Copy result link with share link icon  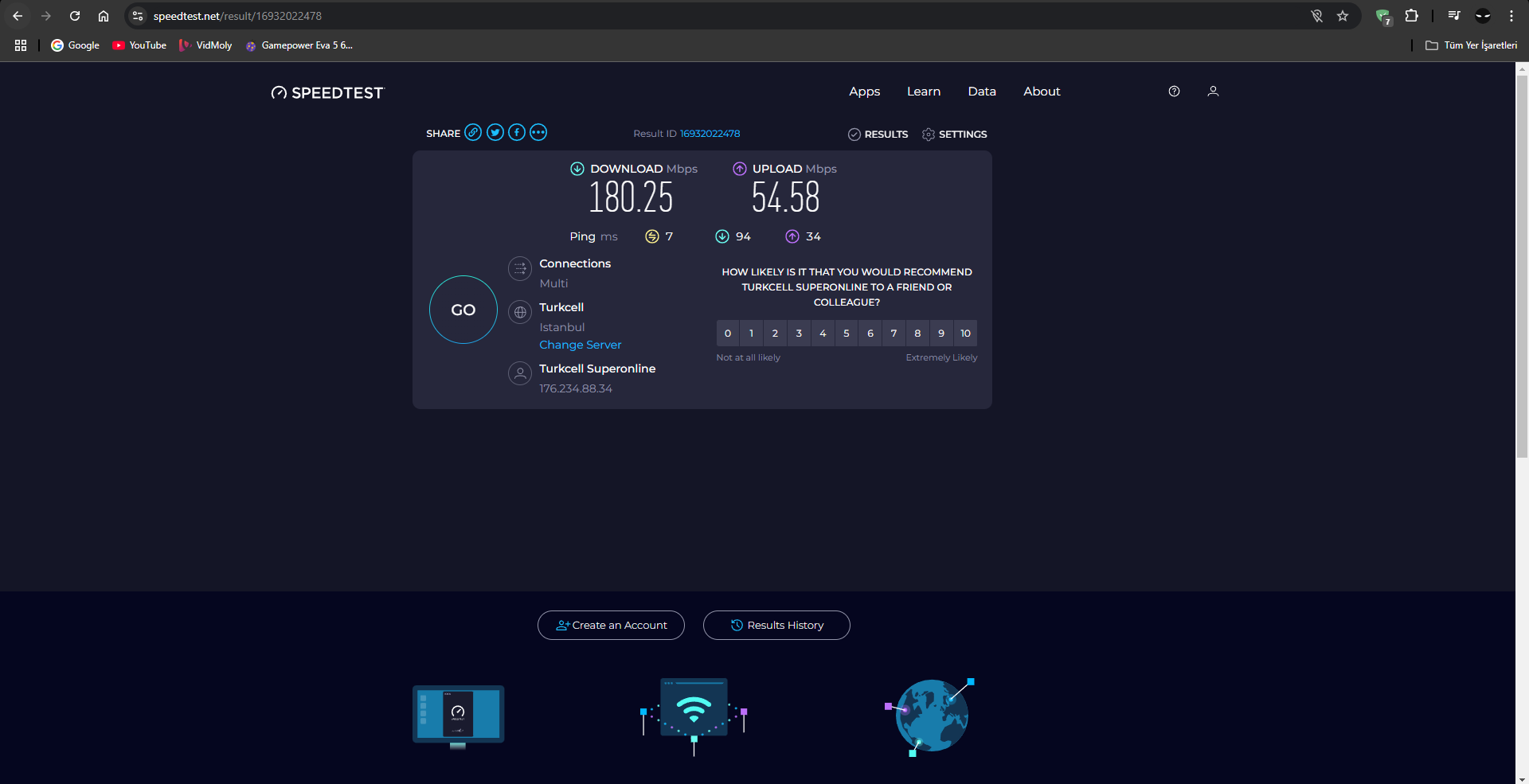pos(473,132)
